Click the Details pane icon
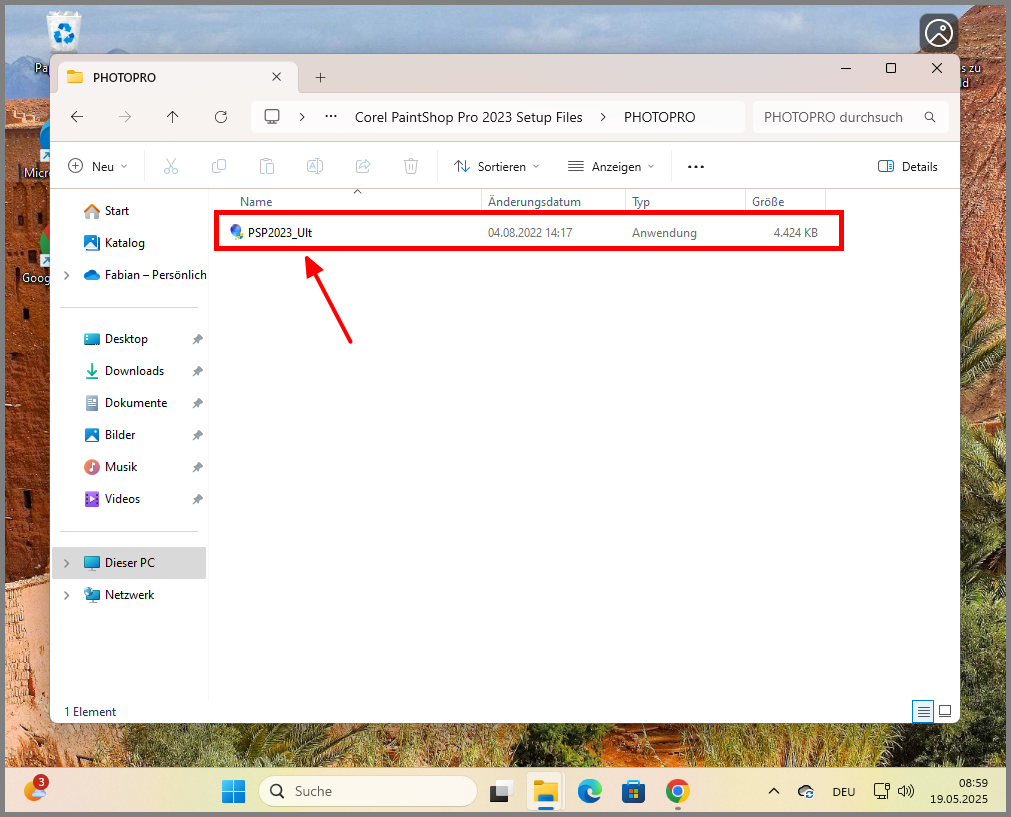1011x817 pixels. (x=908, y=166)
